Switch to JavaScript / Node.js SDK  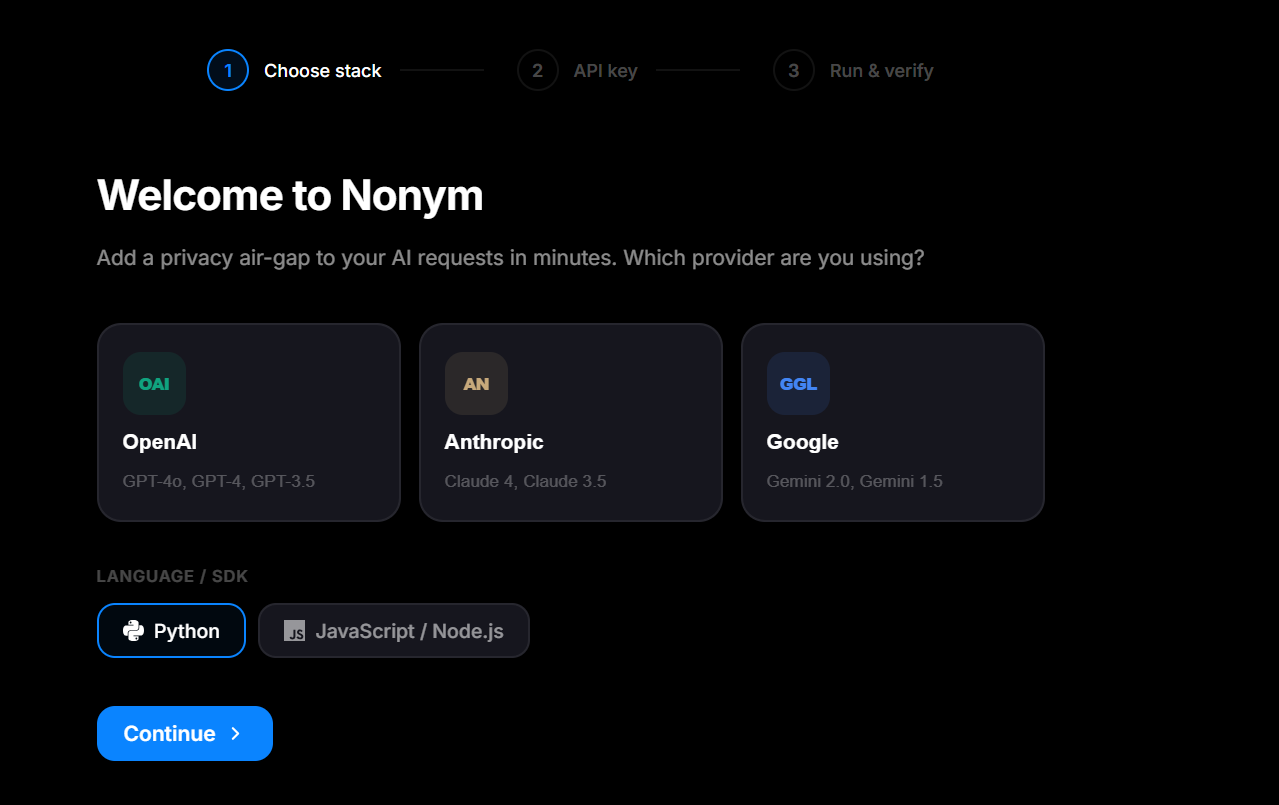coord(393,630)
